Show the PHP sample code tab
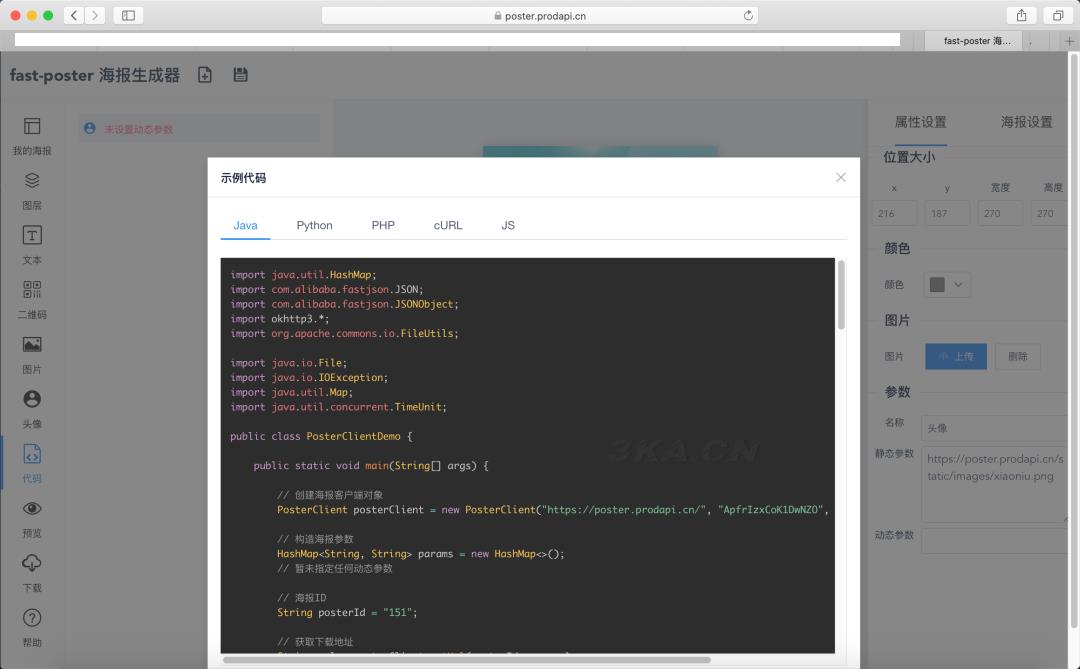 [383, 225]
